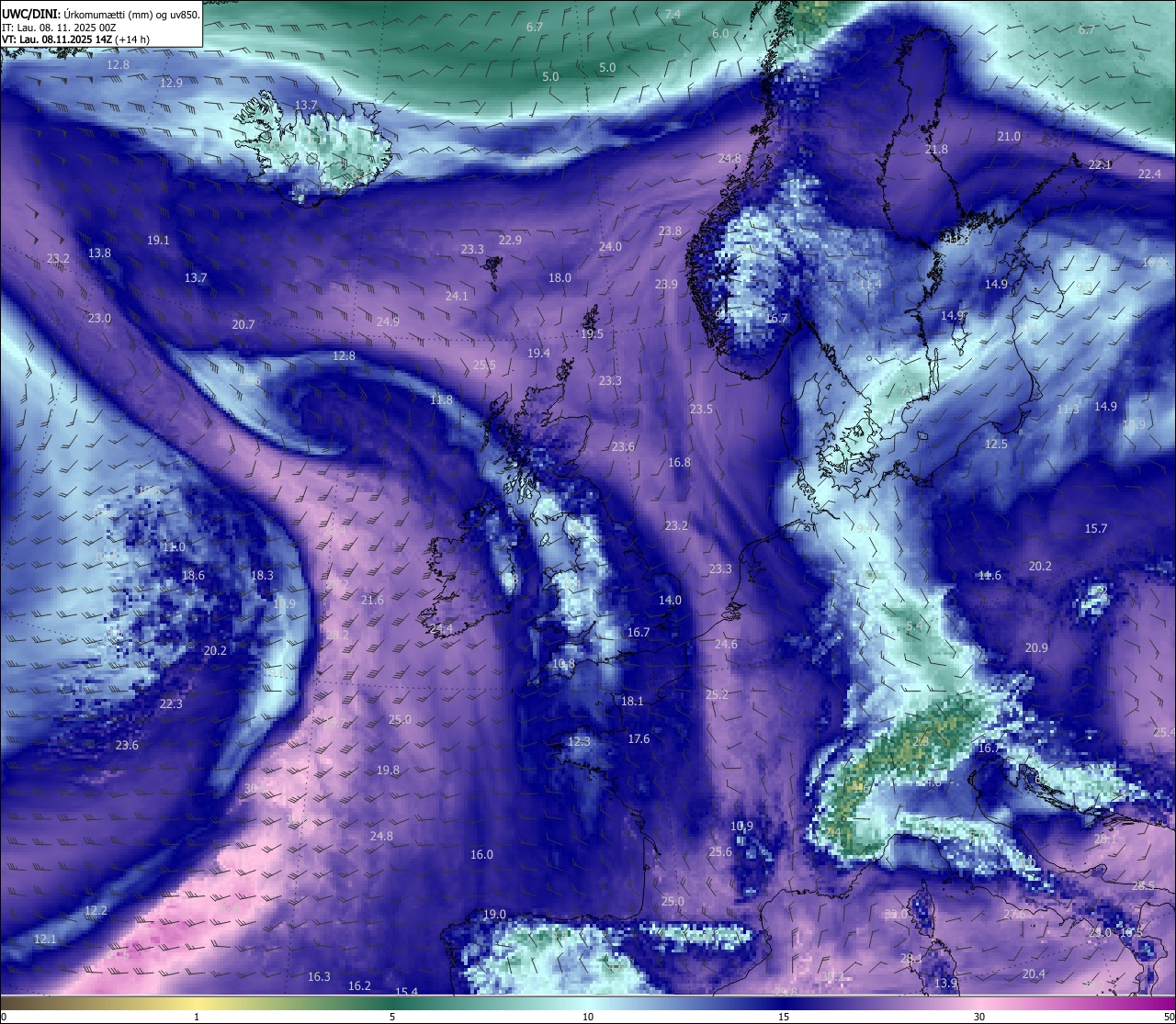
Task: Click the colorbar tick label 10
Action: click(x=588, y=1017)
